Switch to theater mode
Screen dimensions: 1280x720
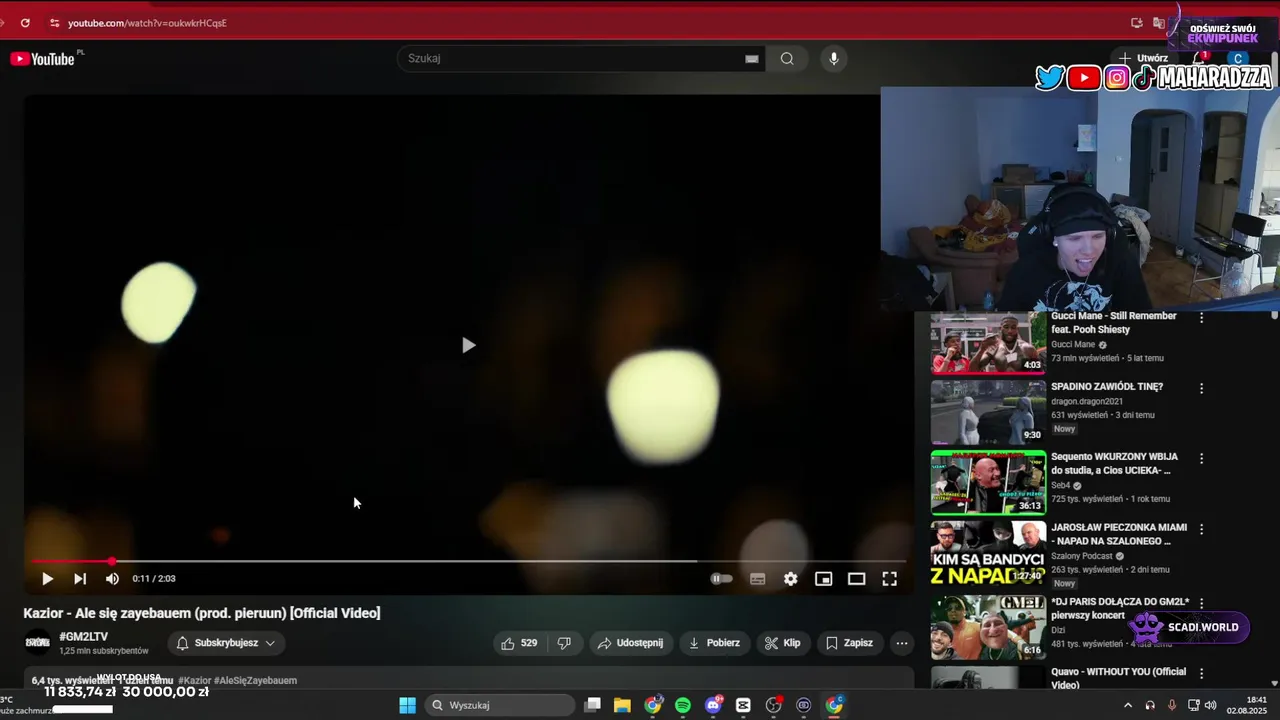(x=857, y=579)
